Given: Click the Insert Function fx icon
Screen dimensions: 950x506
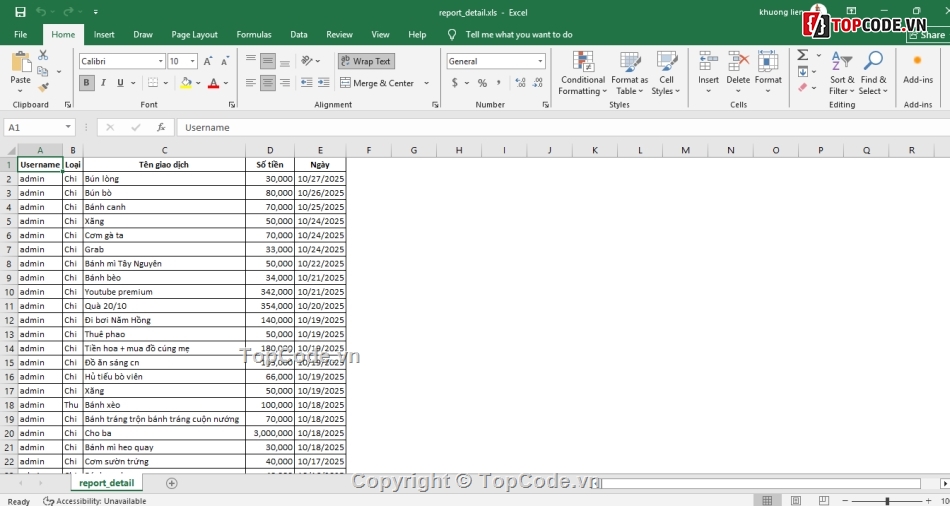Looking at the screenshot, I should click(x=161, y=127).
